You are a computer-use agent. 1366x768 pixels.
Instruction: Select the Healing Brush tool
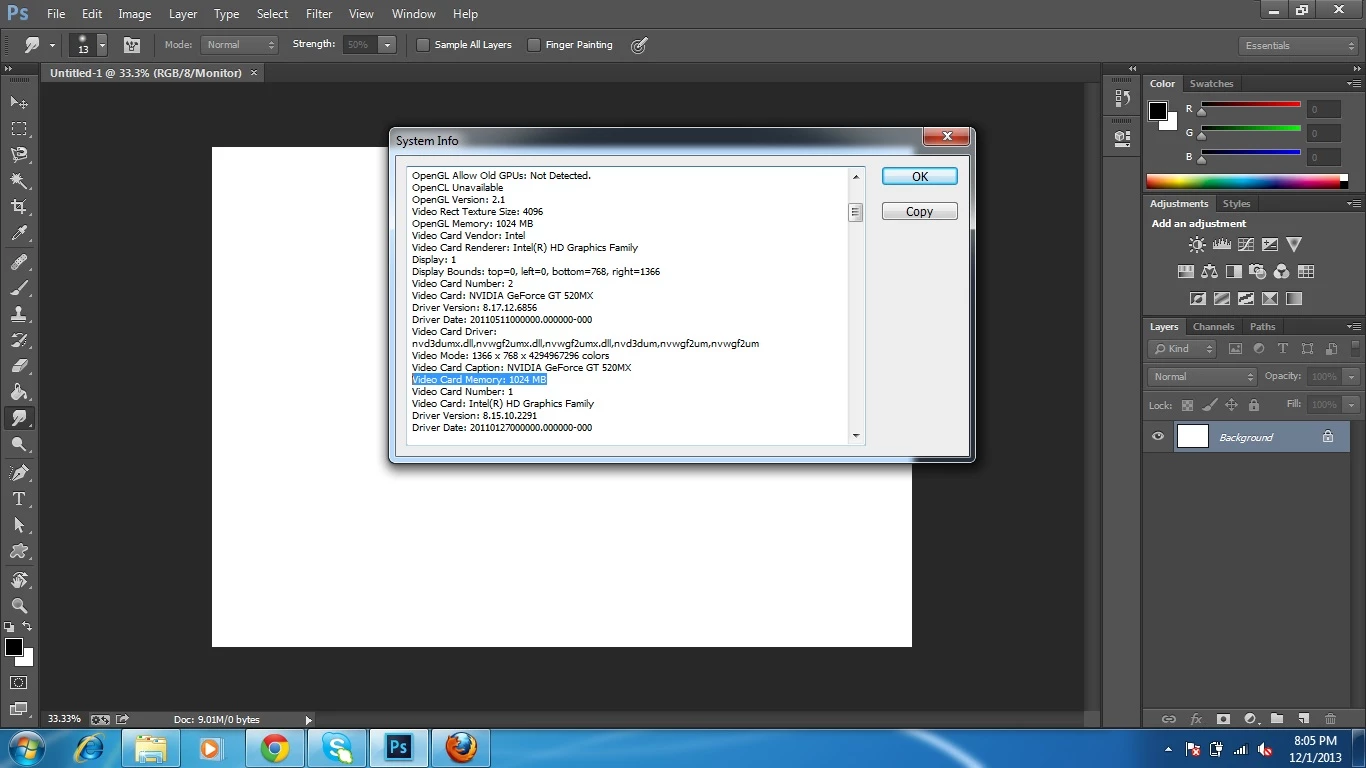coord(19,262)
